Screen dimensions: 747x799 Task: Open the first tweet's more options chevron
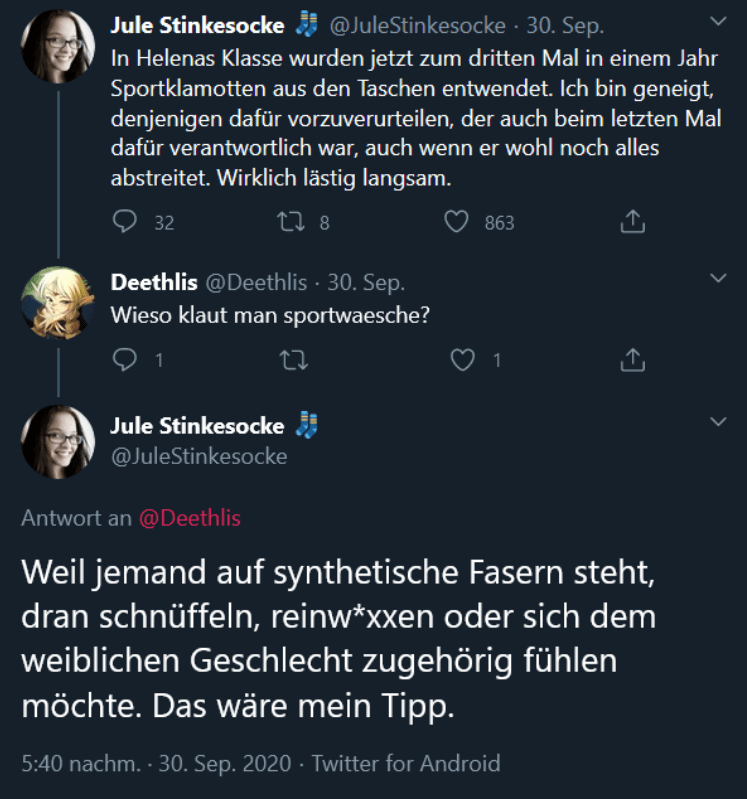[x=718, y=21]
